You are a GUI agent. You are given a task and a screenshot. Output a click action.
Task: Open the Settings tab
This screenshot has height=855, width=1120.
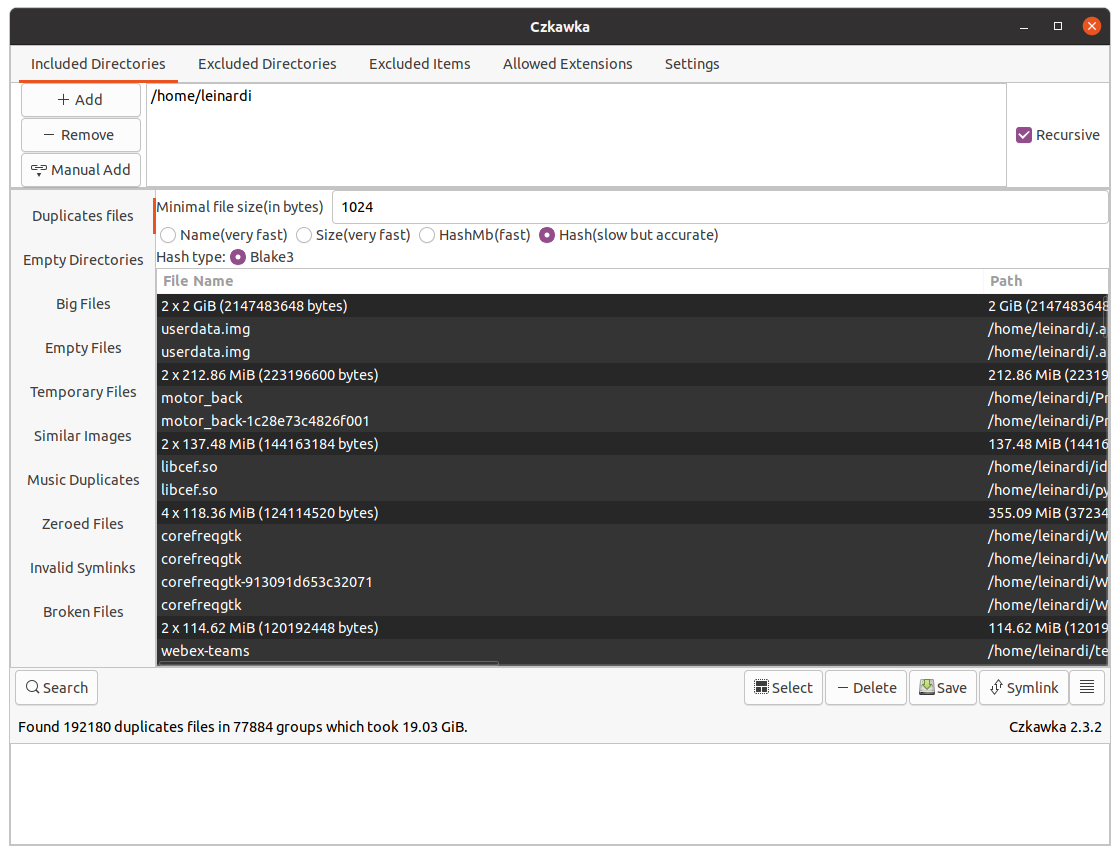tap(692, 63)
